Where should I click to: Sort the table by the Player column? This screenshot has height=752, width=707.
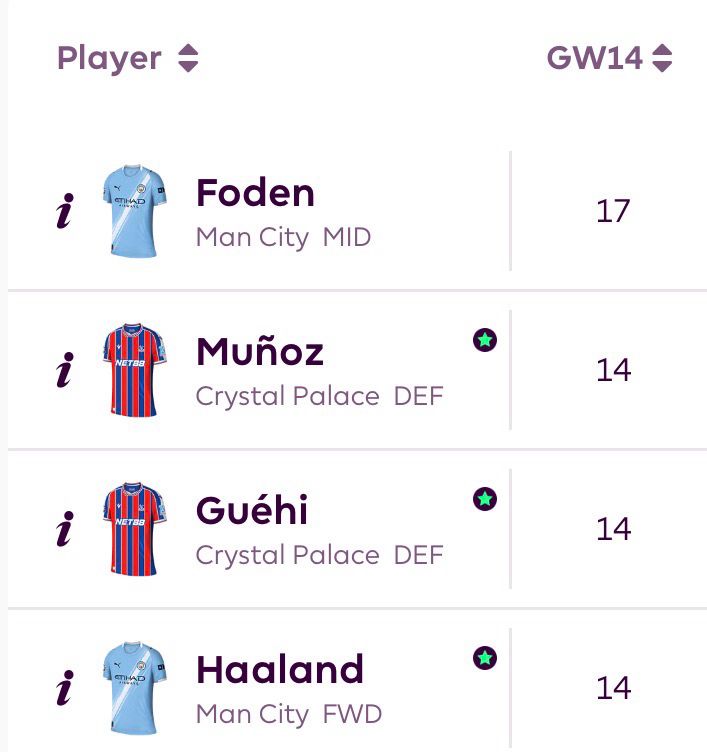coord(109,58)
